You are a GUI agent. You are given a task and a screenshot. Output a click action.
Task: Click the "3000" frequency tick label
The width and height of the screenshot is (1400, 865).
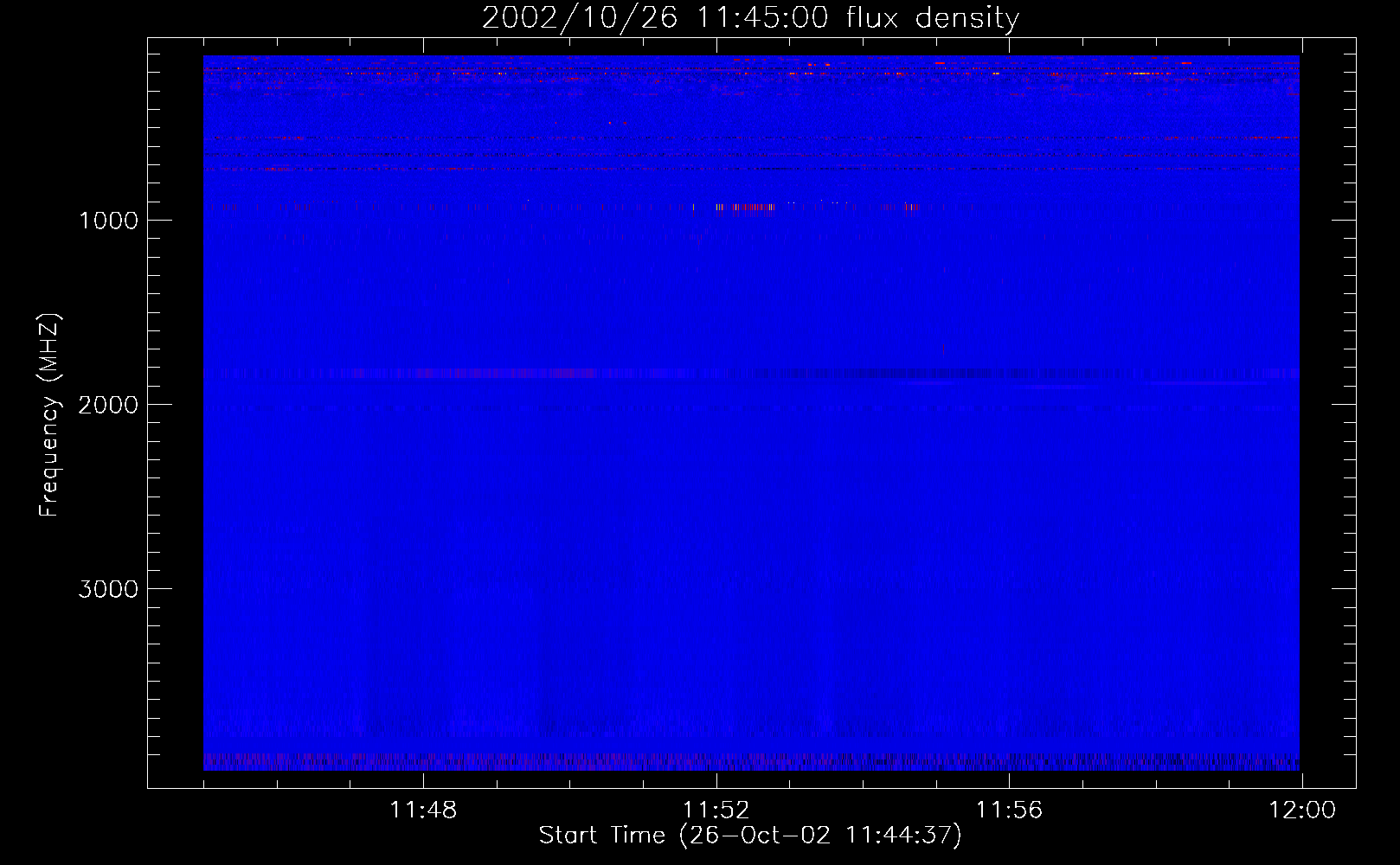click(108, 589)
